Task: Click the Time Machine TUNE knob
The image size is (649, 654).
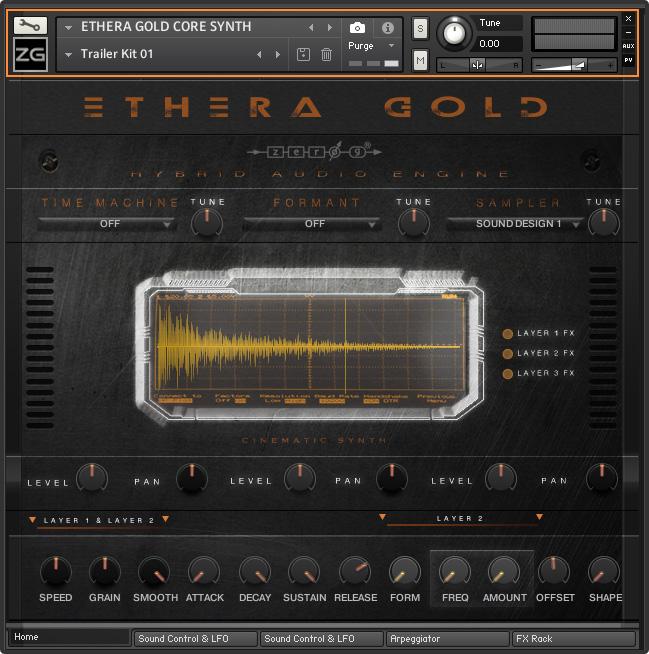Action: tap(206, 222)
